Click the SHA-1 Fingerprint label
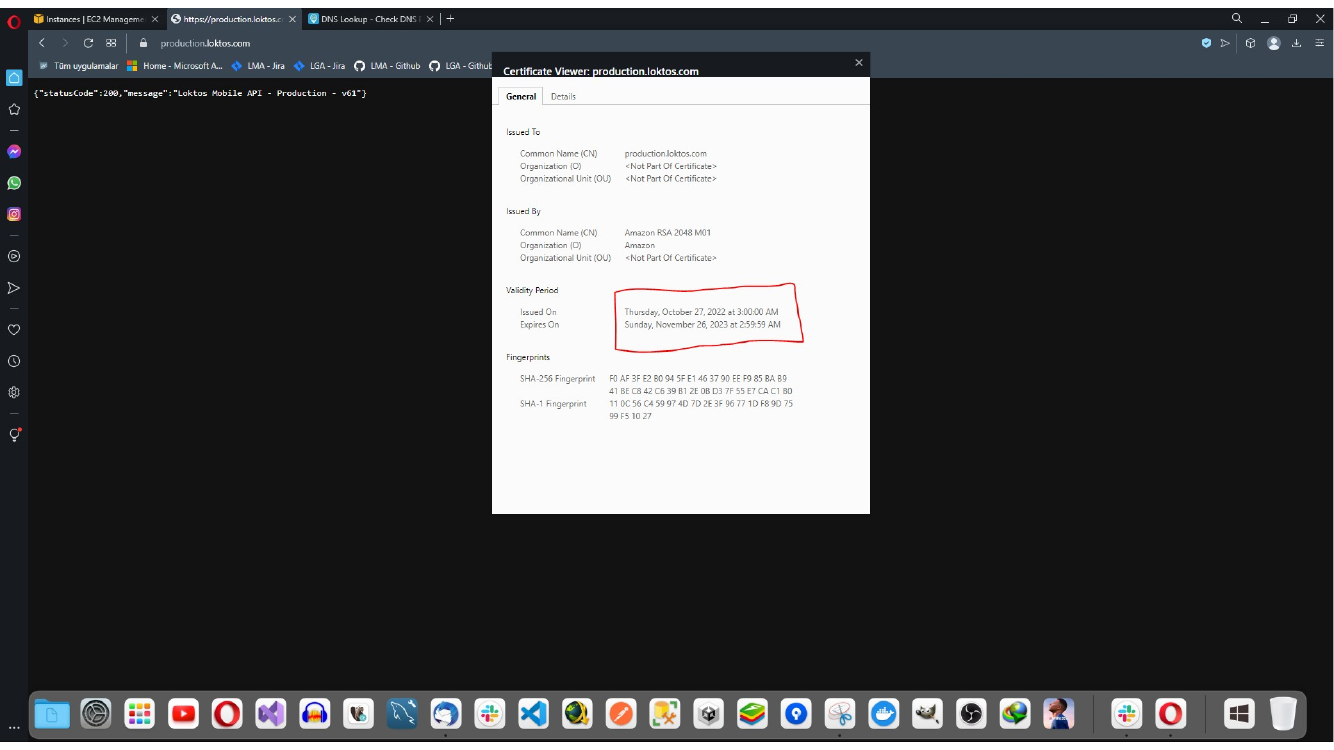 pos(553,404)
